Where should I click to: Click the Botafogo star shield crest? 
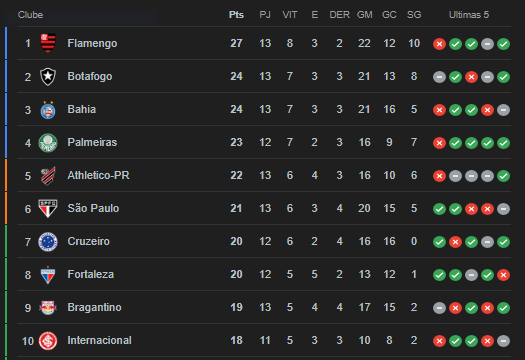point(48,76)
